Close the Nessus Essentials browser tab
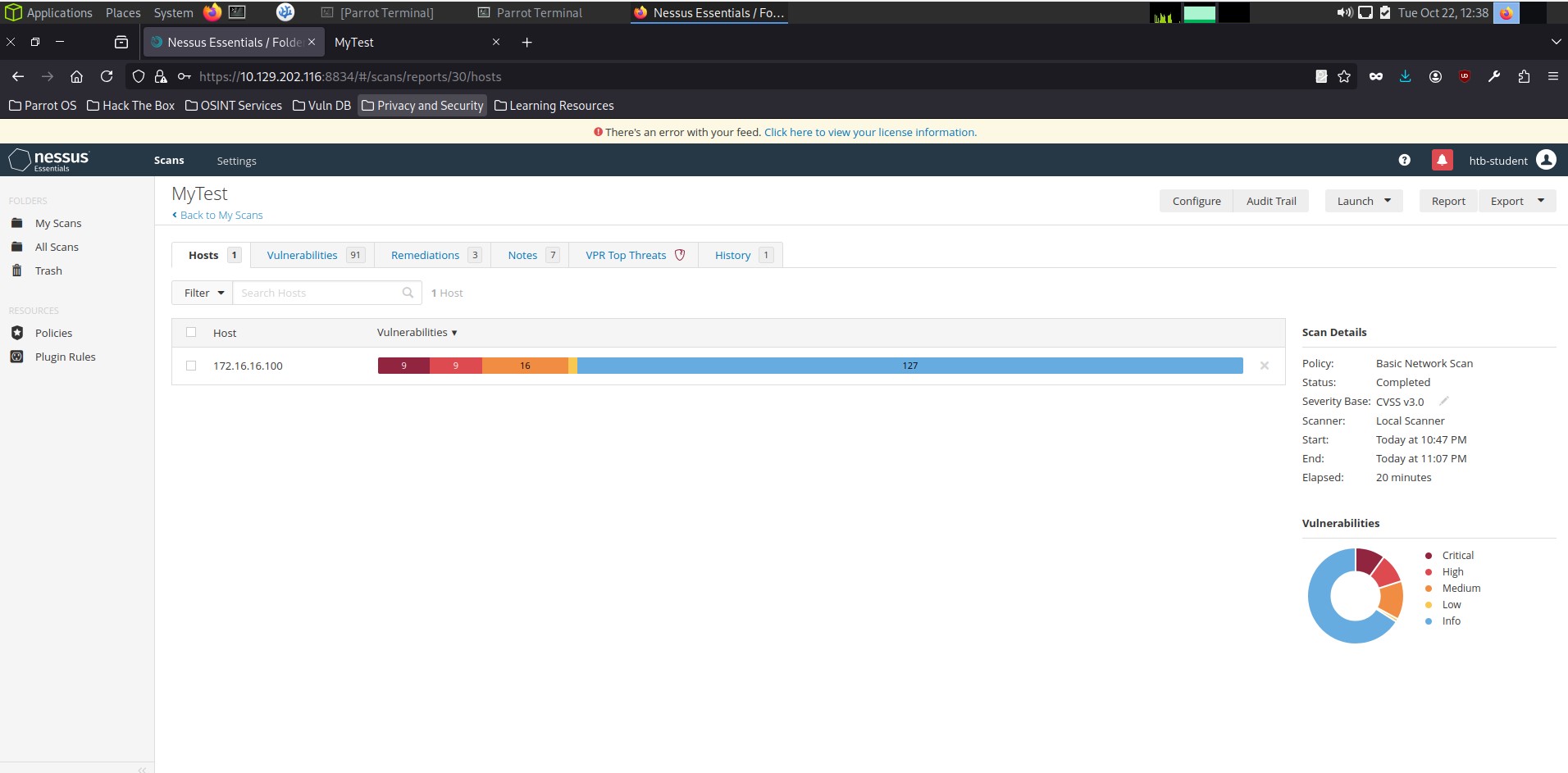This screenshot has width=1568, height=773. tap(312, 42)
